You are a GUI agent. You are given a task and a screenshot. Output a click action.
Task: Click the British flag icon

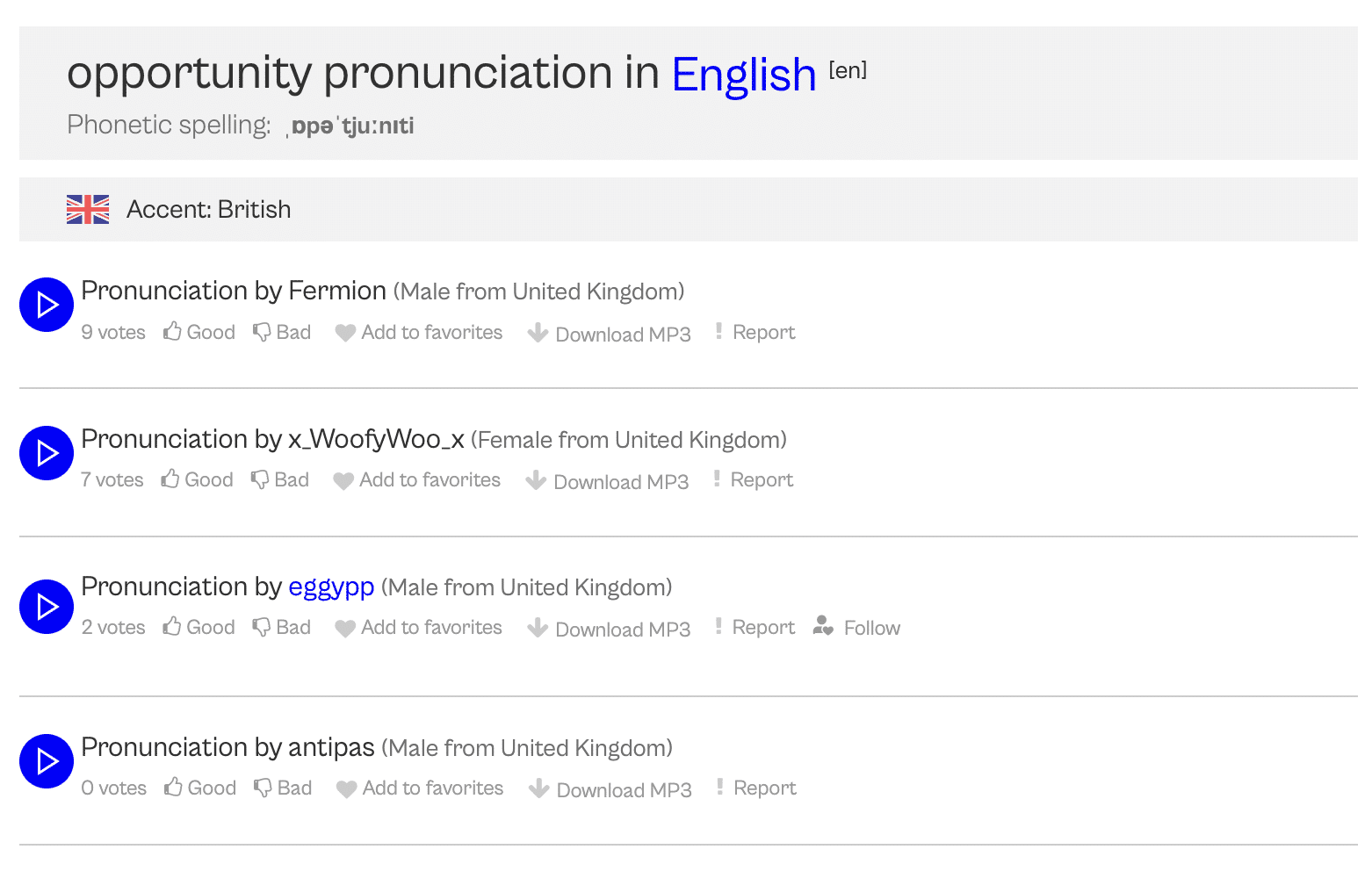(x=88, y=209)
